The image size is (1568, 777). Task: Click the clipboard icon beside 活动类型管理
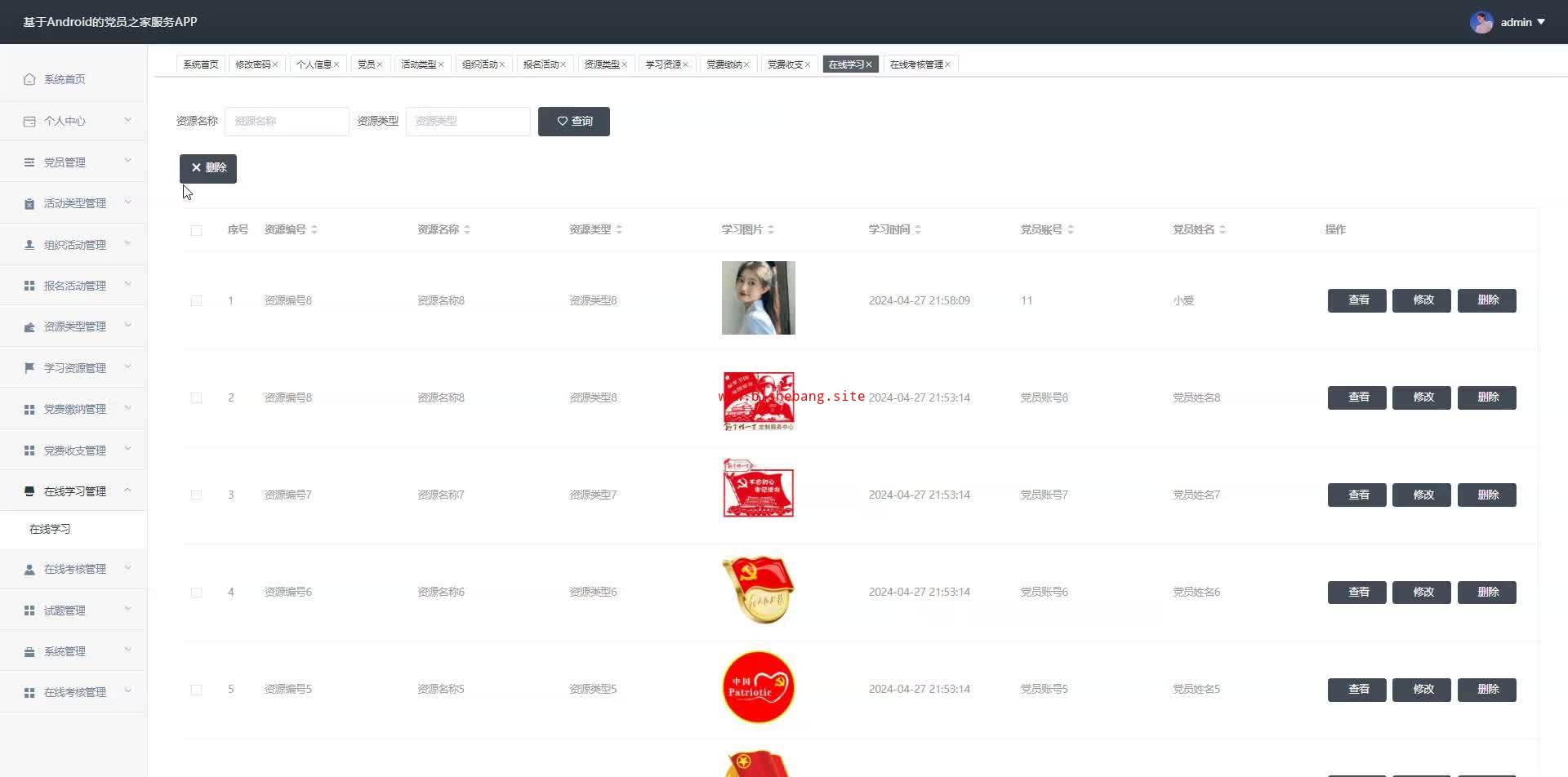click(x=29, y=203)
